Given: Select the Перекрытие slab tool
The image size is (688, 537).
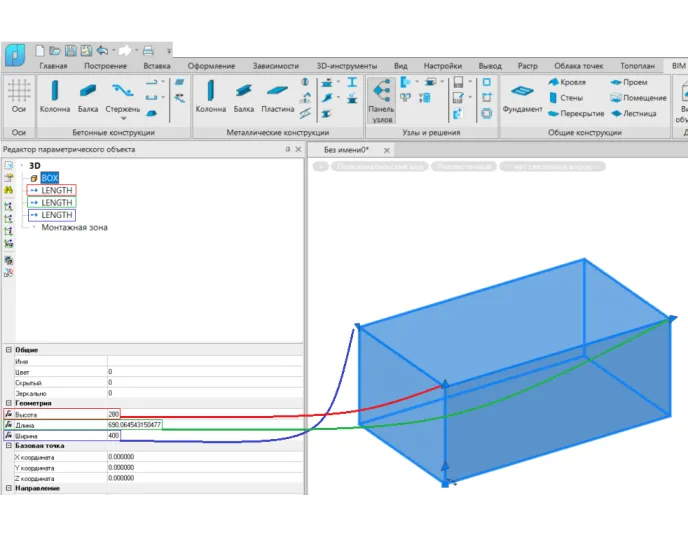Looking at the screenshot, I should point(576,114).
